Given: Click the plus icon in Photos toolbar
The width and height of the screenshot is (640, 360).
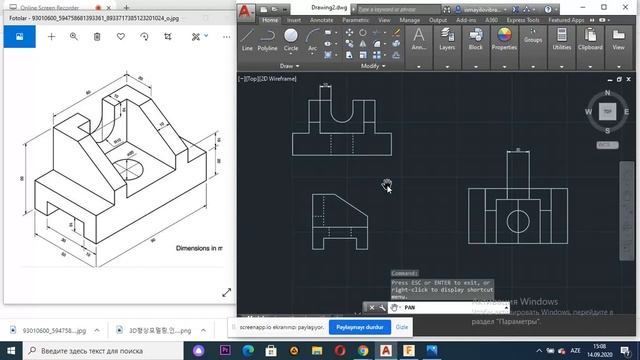Looking at the screenshot, I should (51, 37).
